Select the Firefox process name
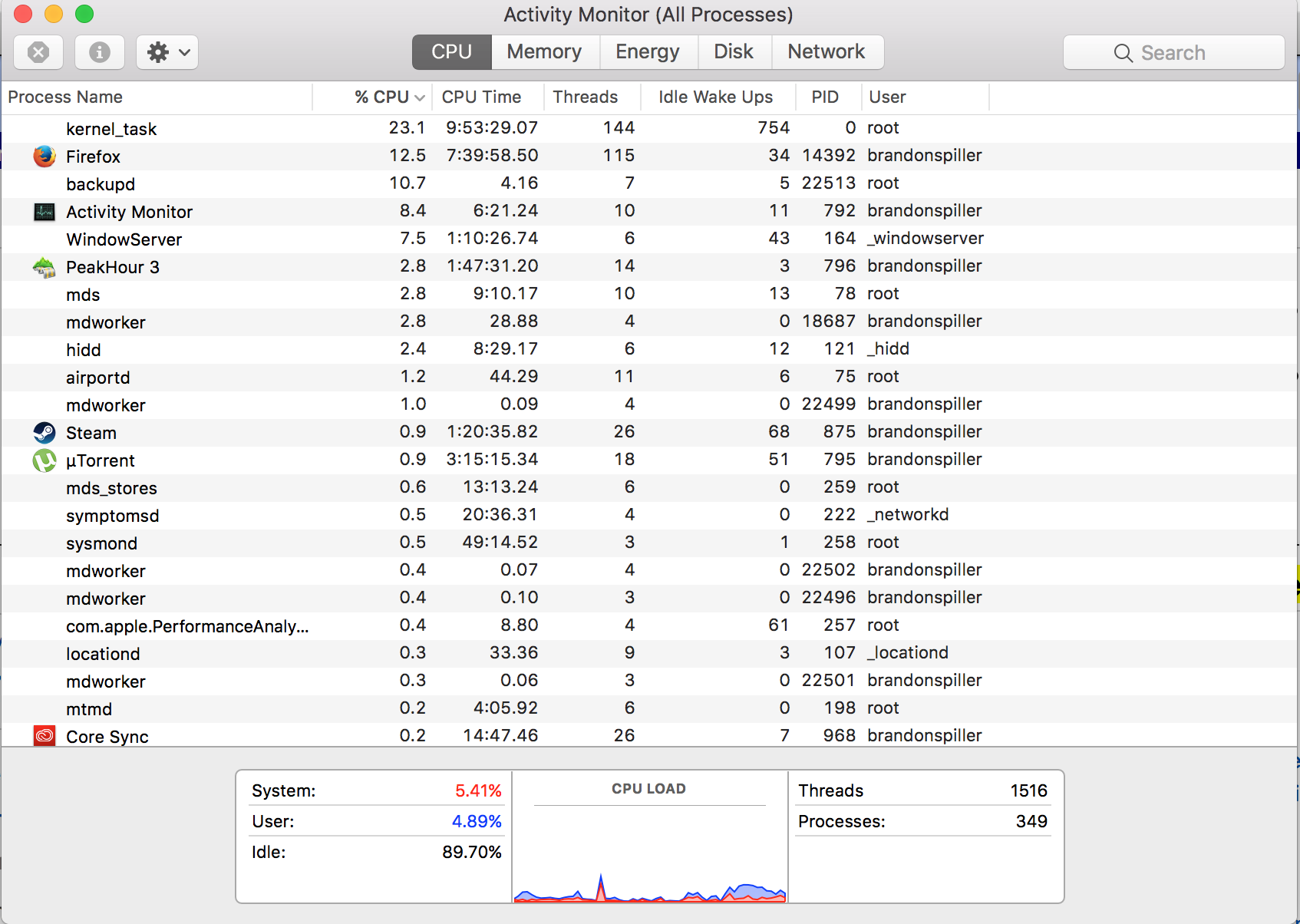The image size is (1300, 924). (93, 157)
